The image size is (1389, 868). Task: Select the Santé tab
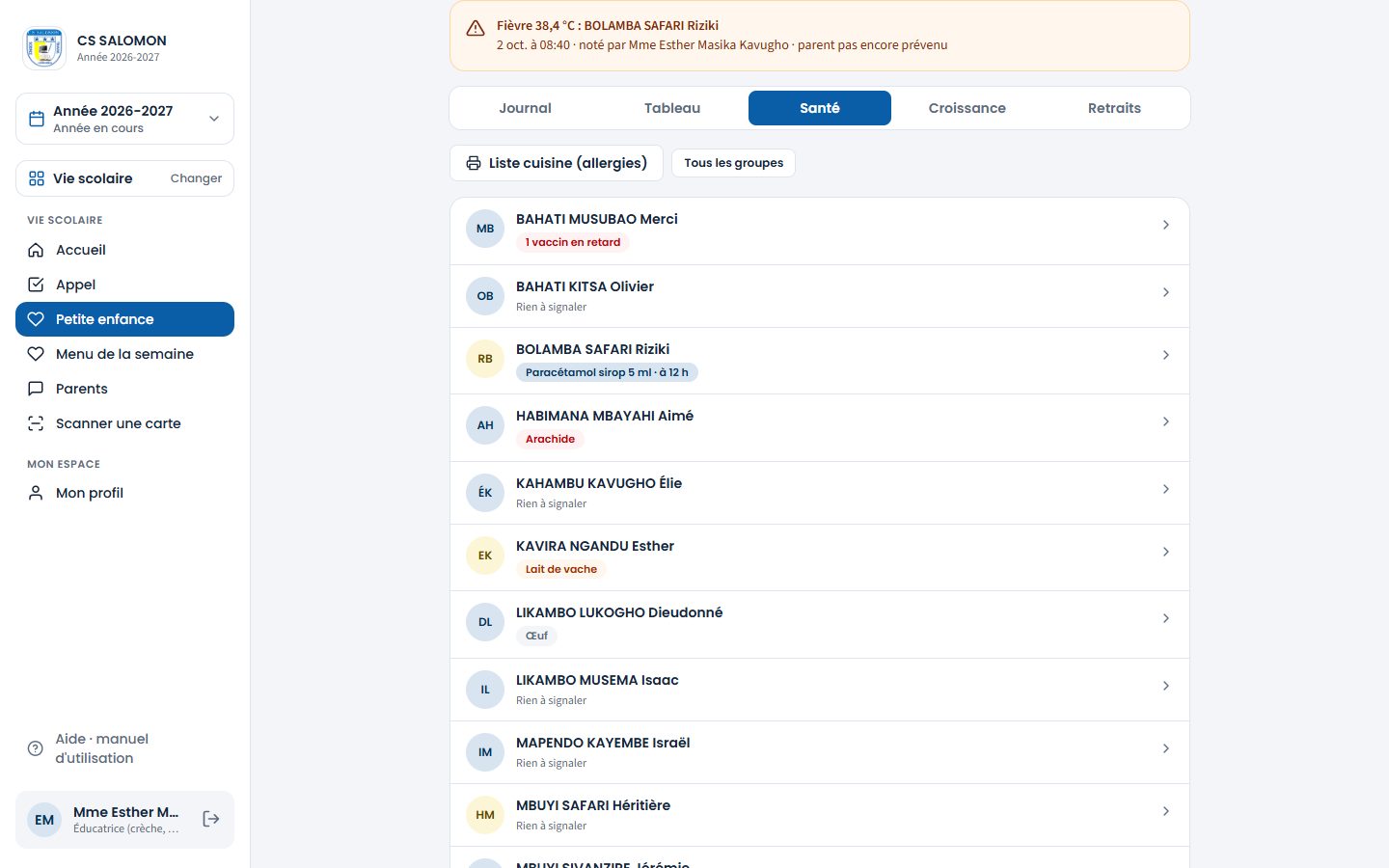click(x=820, y=108)
